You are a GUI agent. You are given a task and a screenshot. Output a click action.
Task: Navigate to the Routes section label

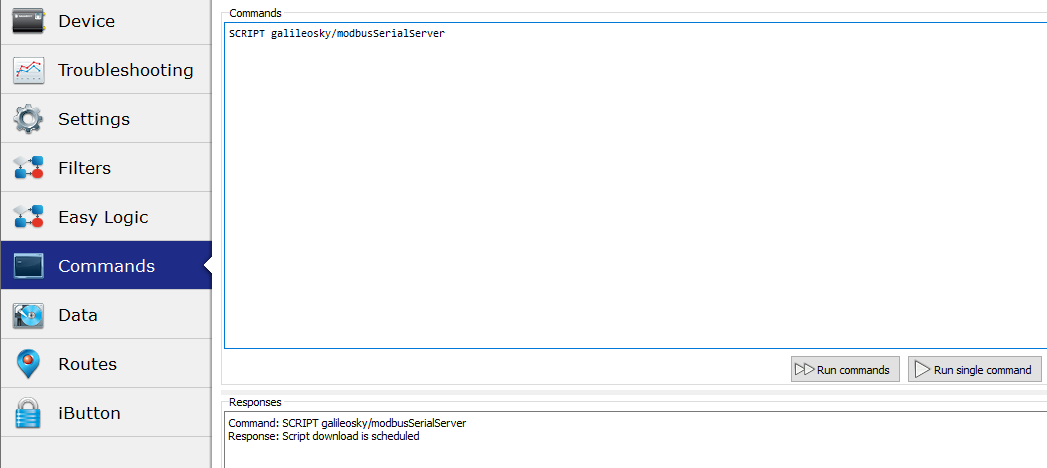[87, 364]
